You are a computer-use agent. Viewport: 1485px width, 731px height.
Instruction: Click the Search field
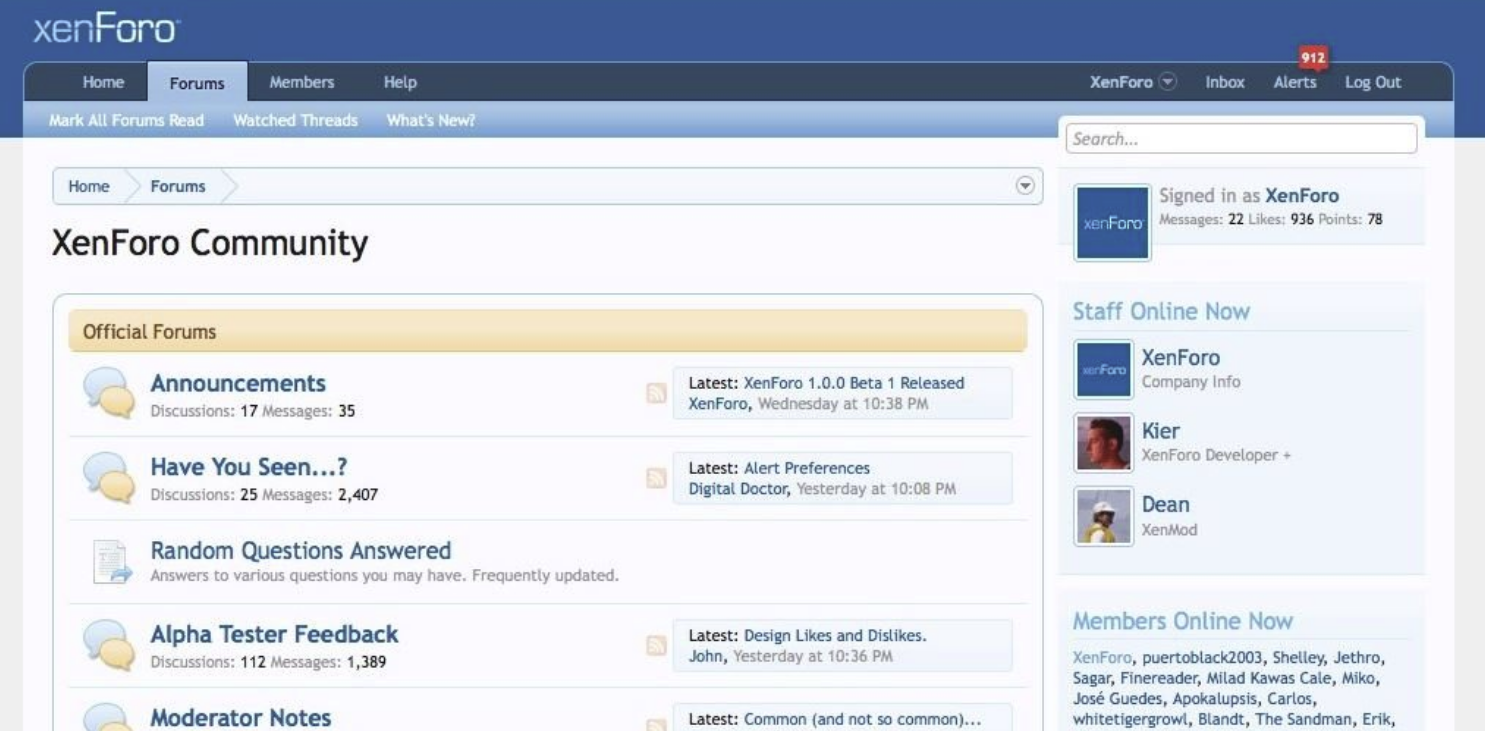pyautogui.click(x=1241, y=139)
